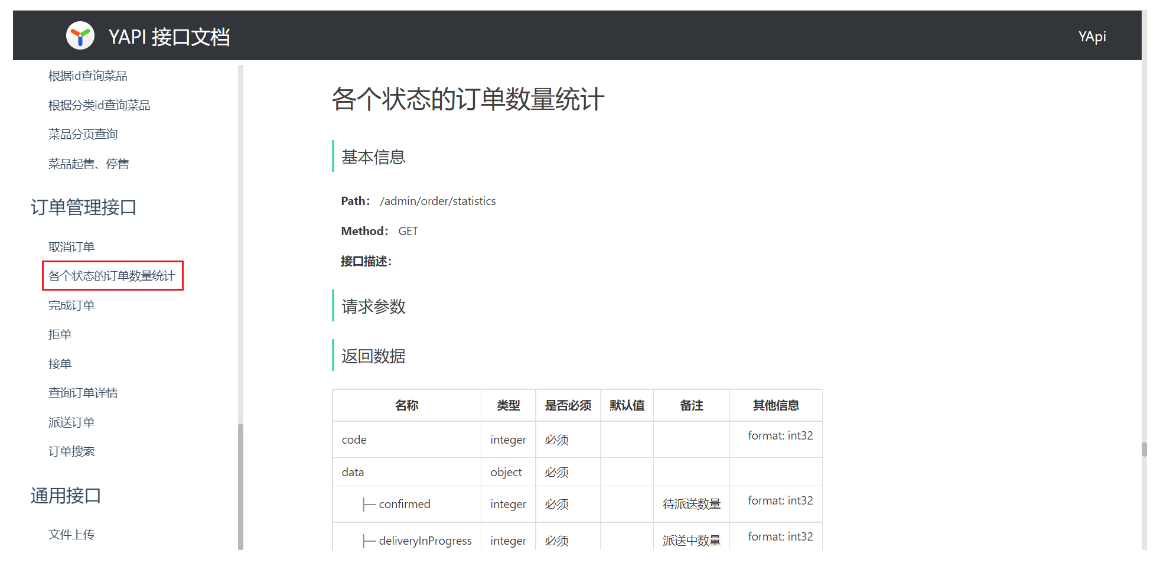Click the path /admin/order/statistics
Viewport: 1169px width, 565px height.
click(x=438, y=201)
